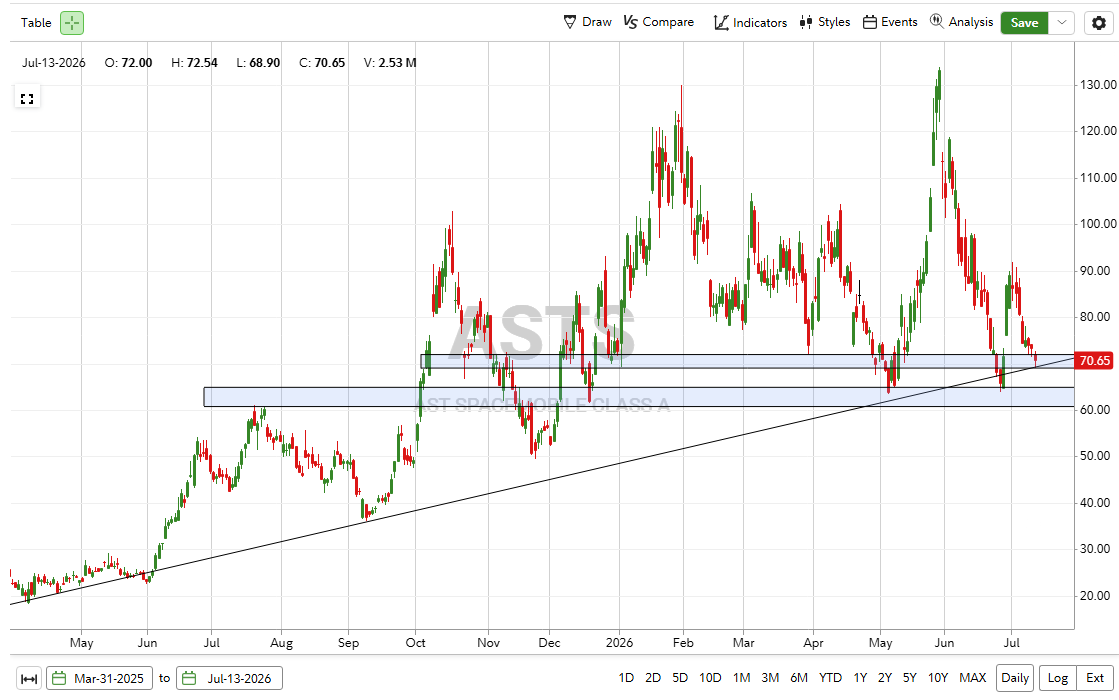This screenshot has height=700, width=1119.
Task: Click the 70.65 current price label
Action: click(1095, 360)
